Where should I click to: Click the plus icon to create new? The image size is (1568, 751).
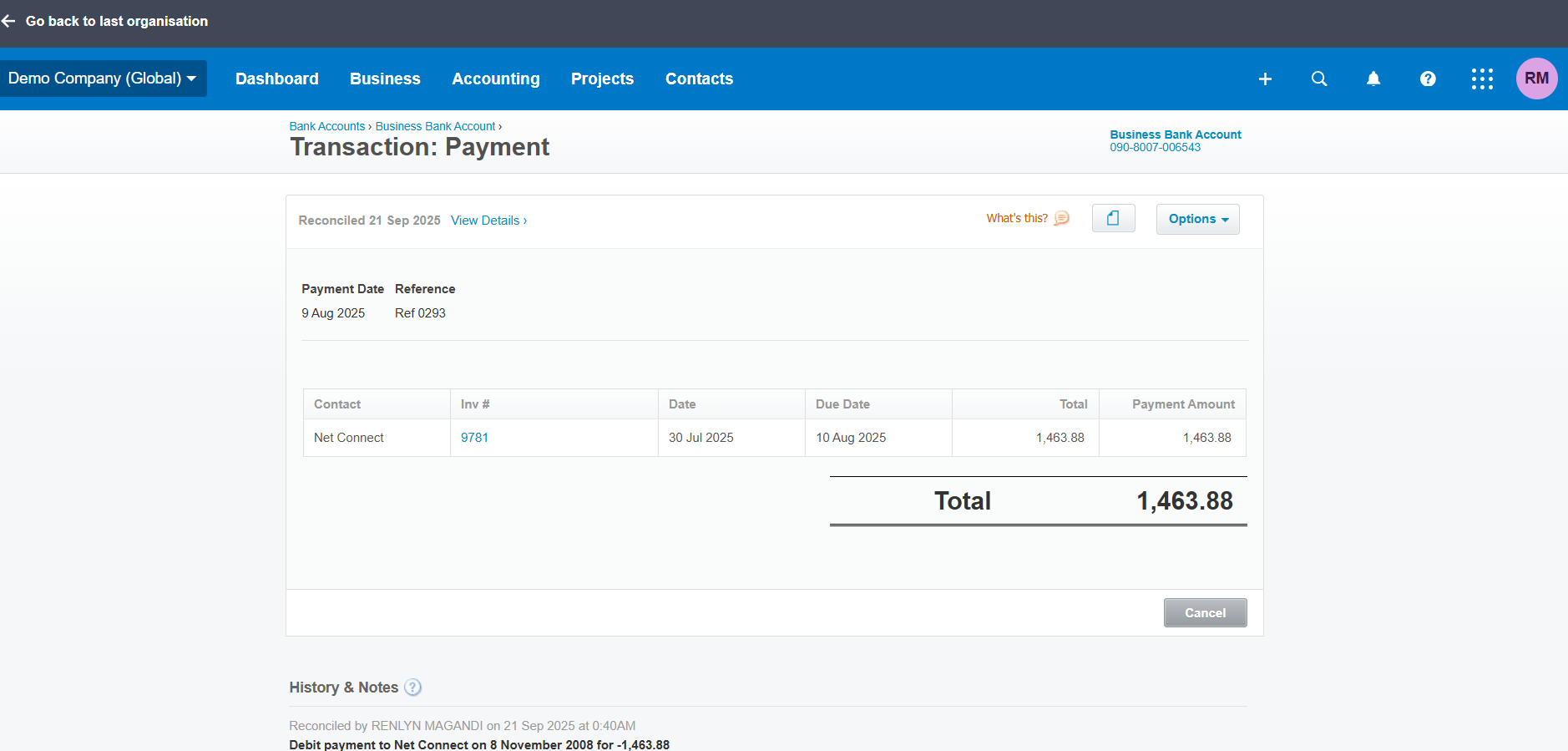tap(1265, 79)
